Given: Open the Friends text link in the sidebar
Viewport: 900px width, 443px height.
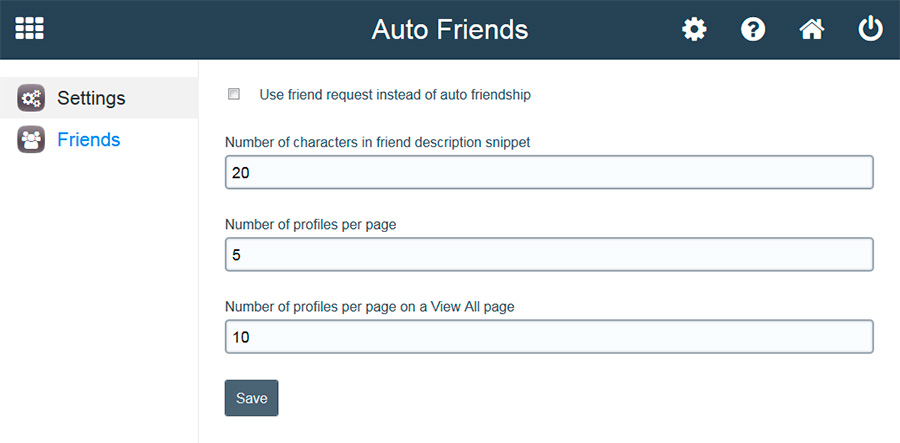Looking at the screenshot, I should click(89, 140).
